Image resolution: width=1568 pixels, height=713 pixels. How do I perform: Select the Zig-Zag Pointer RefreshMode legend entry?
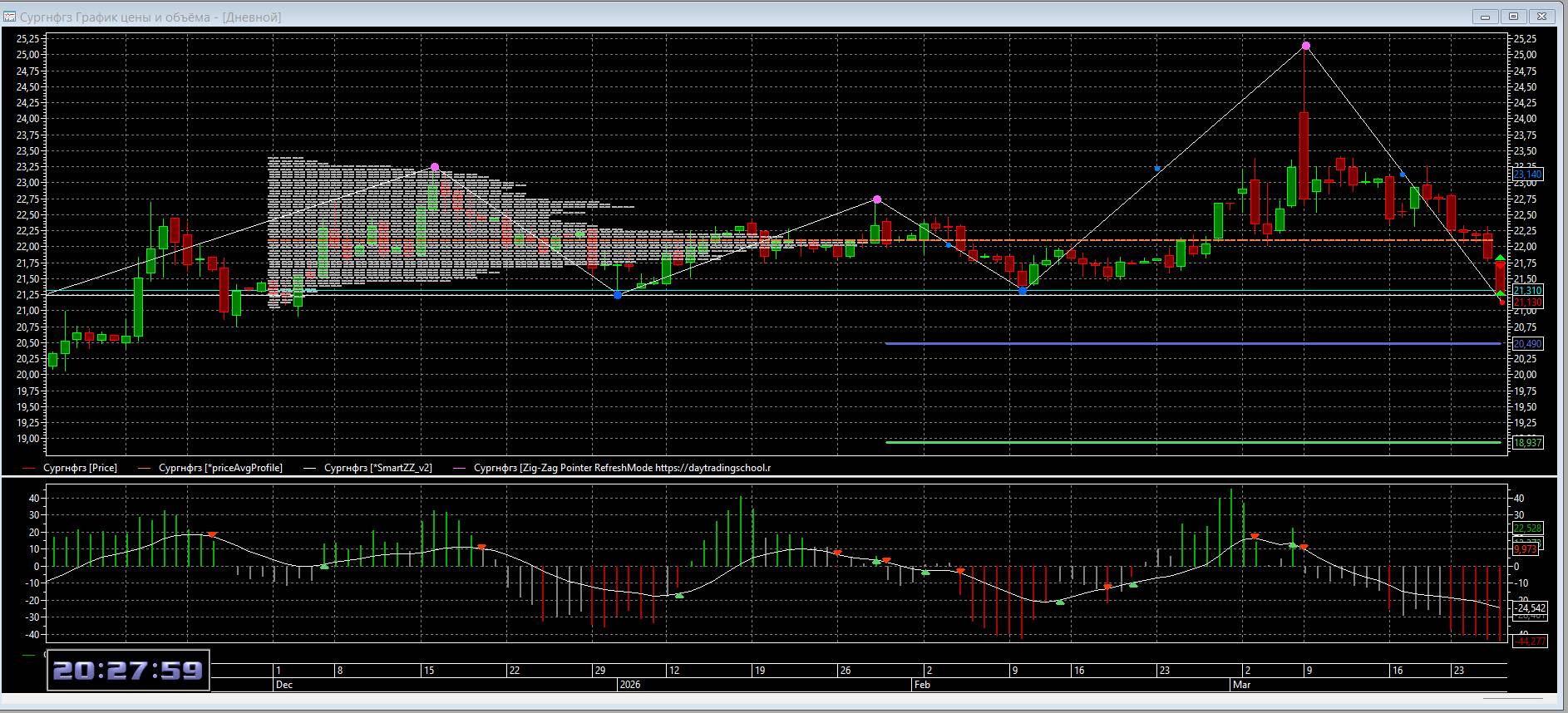coord(622,468)
